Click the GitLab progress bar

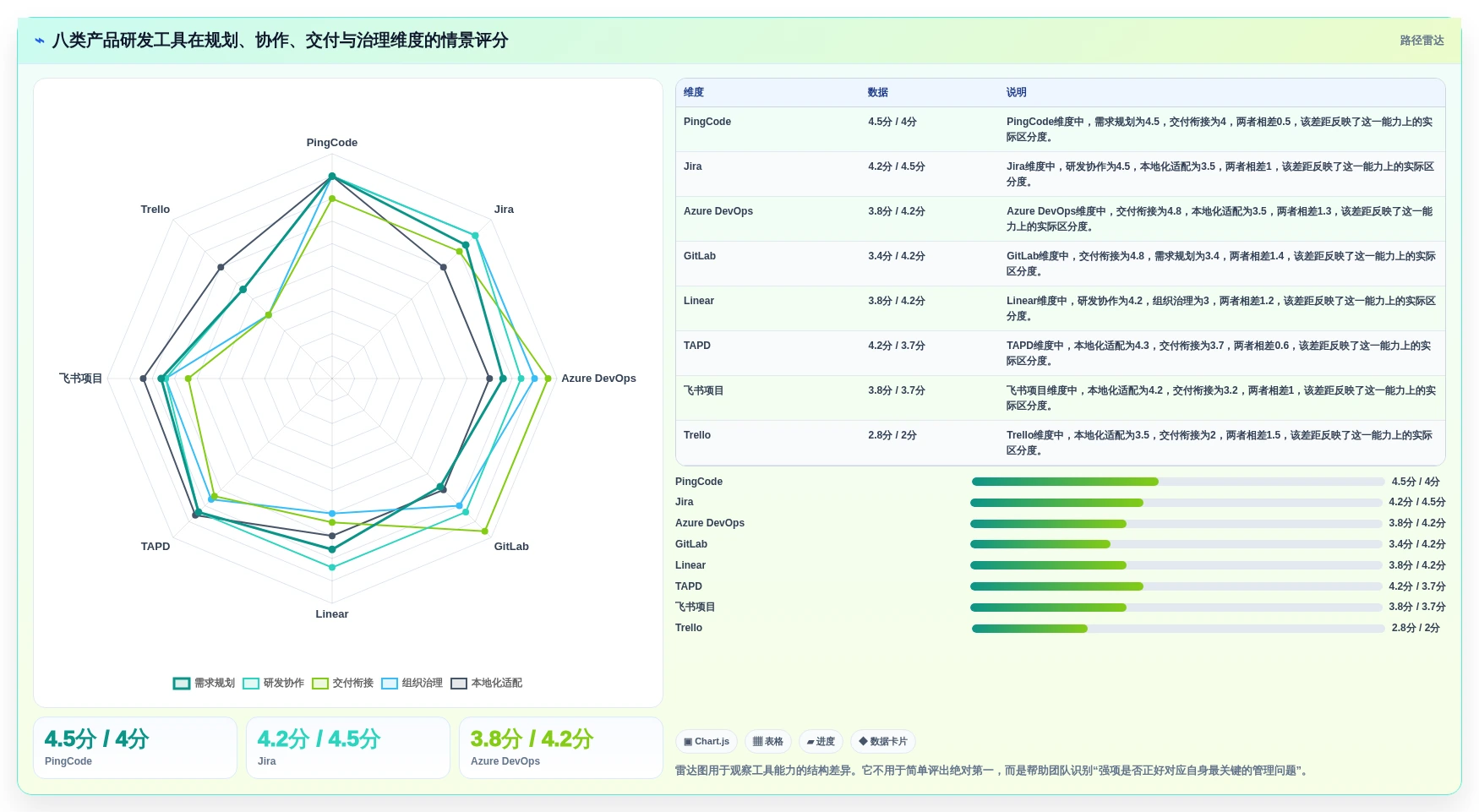[1176, 544]
